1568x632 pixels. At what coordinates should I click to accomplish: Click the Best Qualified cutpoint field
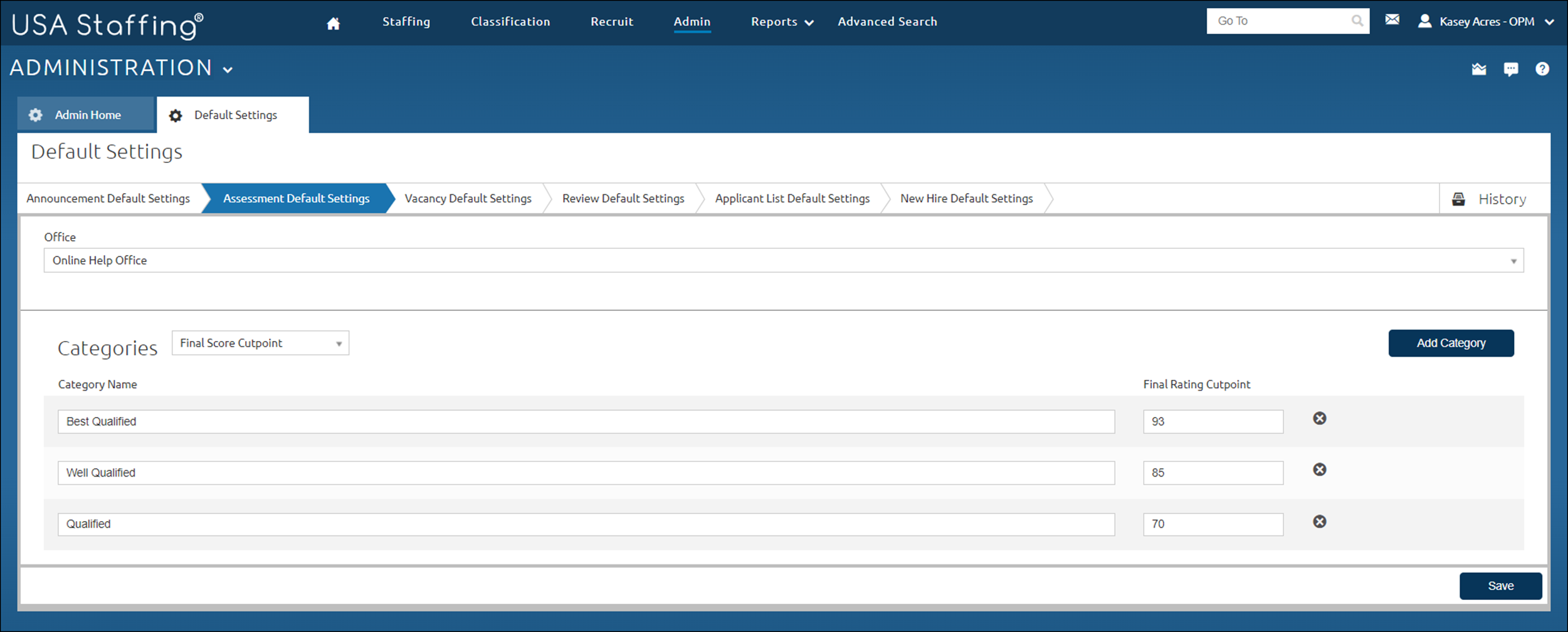[1213, 421]
